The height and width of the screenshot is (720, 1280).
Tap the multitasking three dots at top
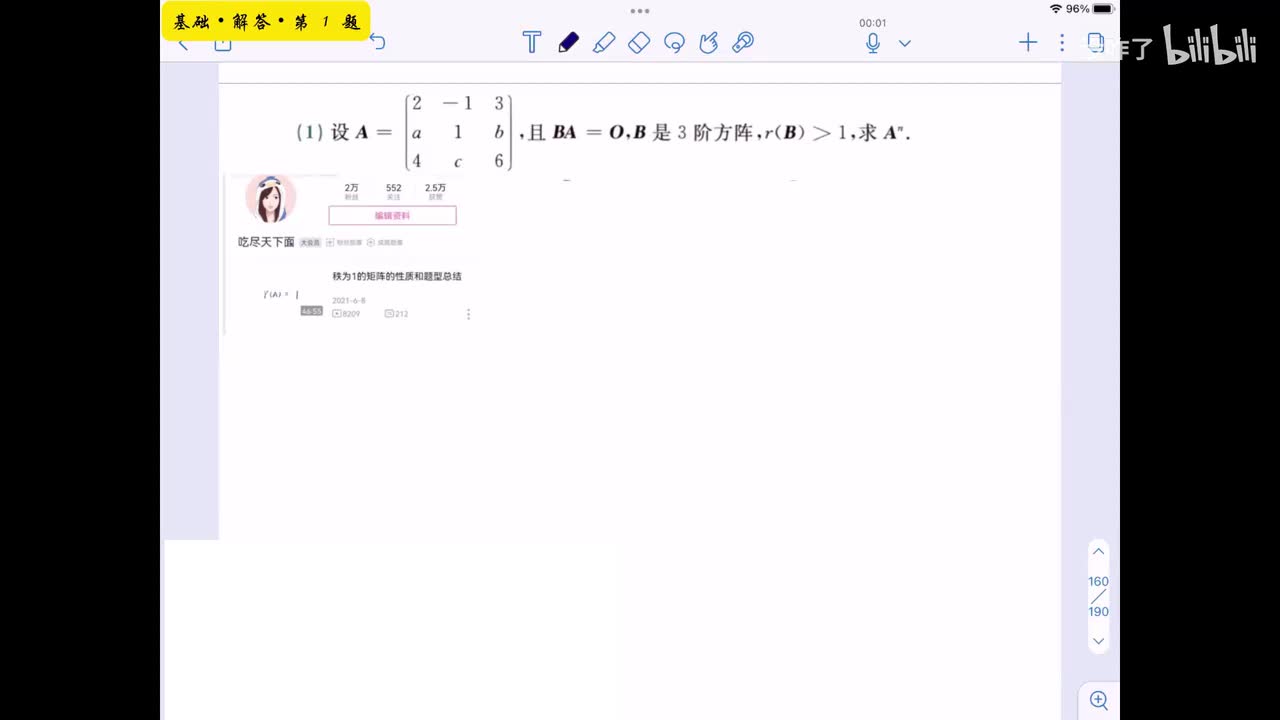(x=640, y=11)
